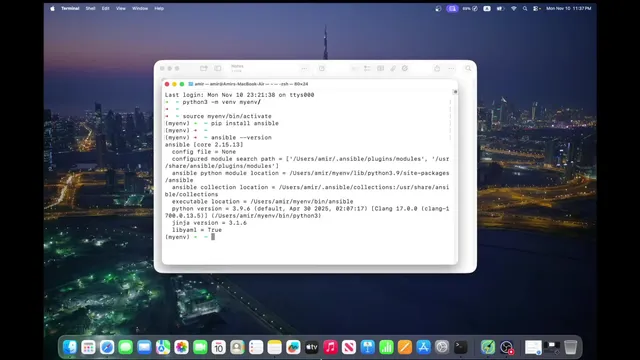The height and width of the screenshot is (360, 640).
Task: Click the search icon in the Notes window toolbar
Action: point(468,68)
